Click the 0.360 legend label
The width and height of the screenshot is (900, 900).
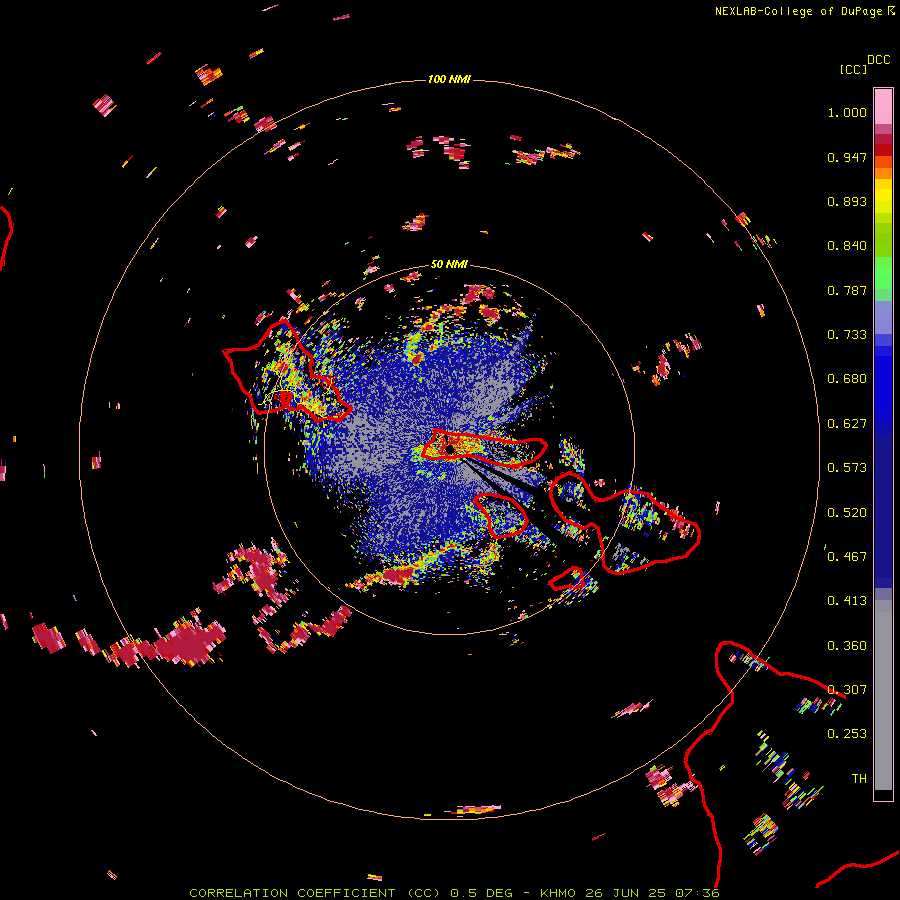click(x=847, y=646)
